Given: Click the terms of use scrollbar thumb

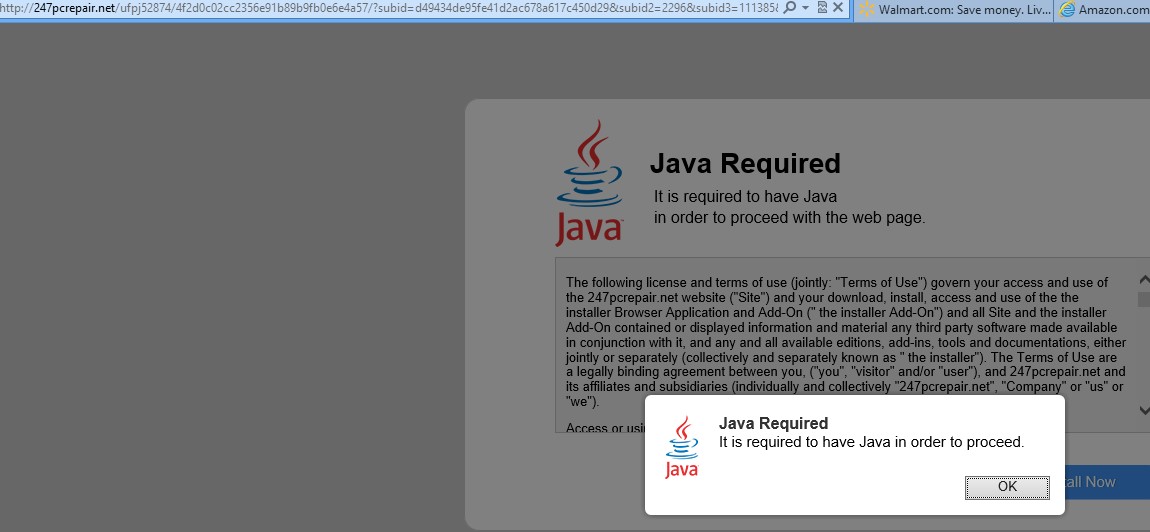Looking at the screenshot, I should (x=1143, y=299).
